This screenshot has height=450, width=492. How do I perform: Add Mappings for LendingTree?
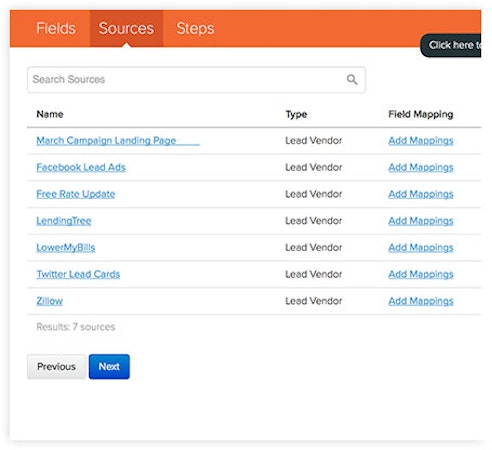coord(421,221)
